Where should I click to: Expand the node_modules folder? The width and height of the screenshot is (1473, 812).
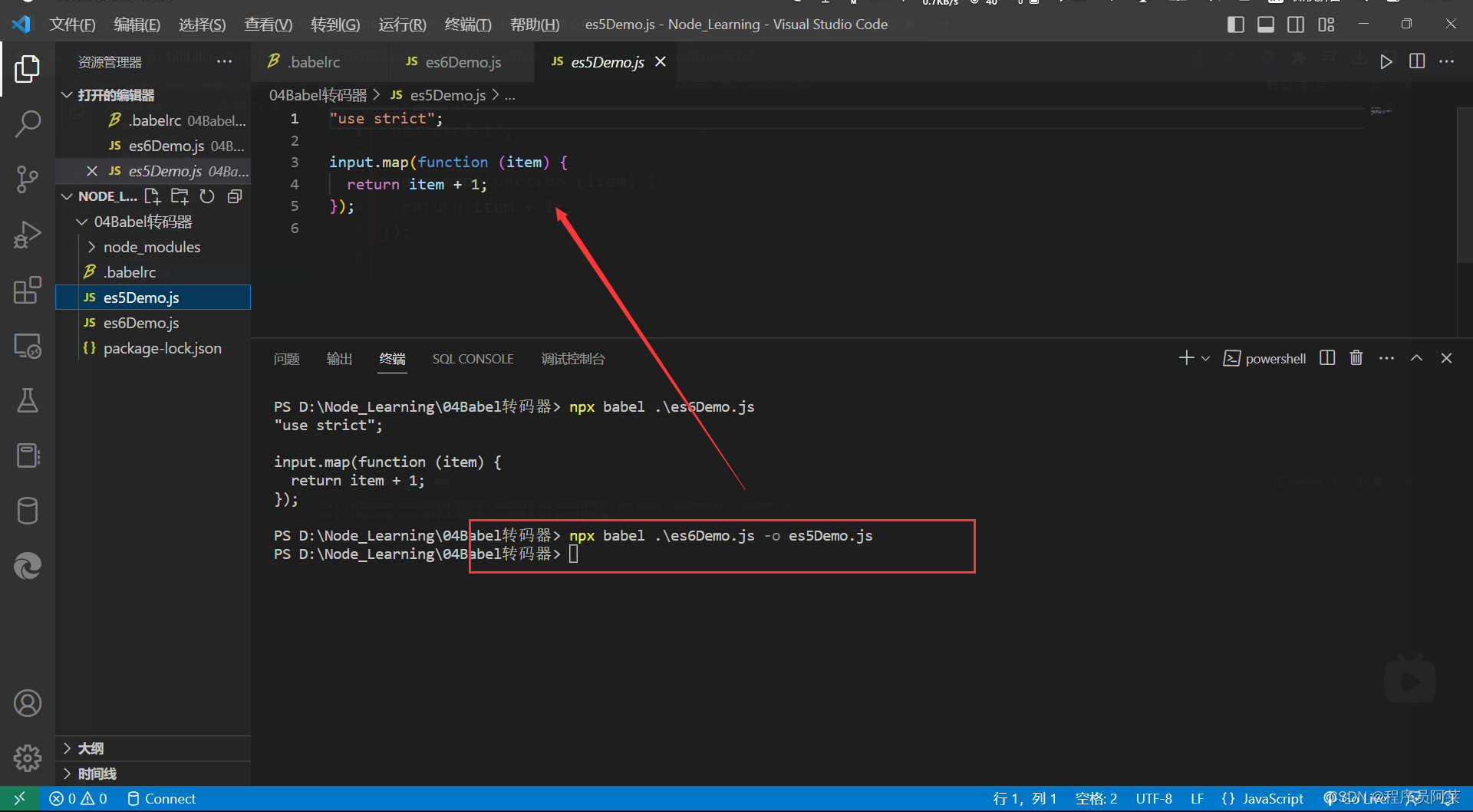[91, 247]
